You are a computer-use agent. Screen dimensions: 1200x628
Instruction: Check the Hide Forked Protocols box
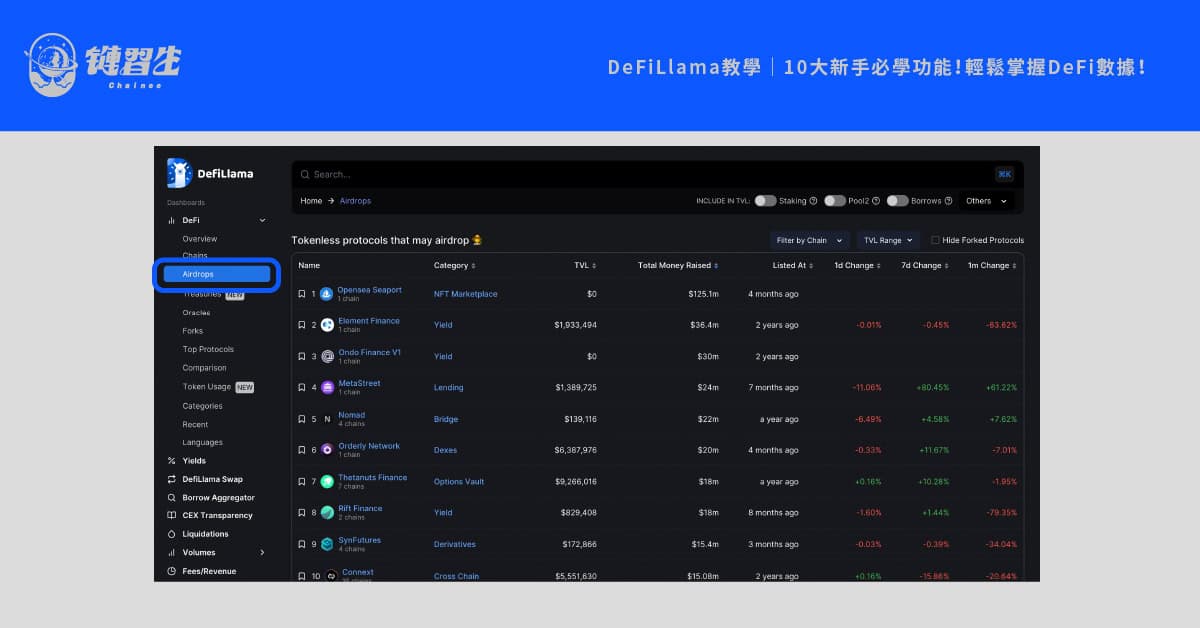[935, 240]
